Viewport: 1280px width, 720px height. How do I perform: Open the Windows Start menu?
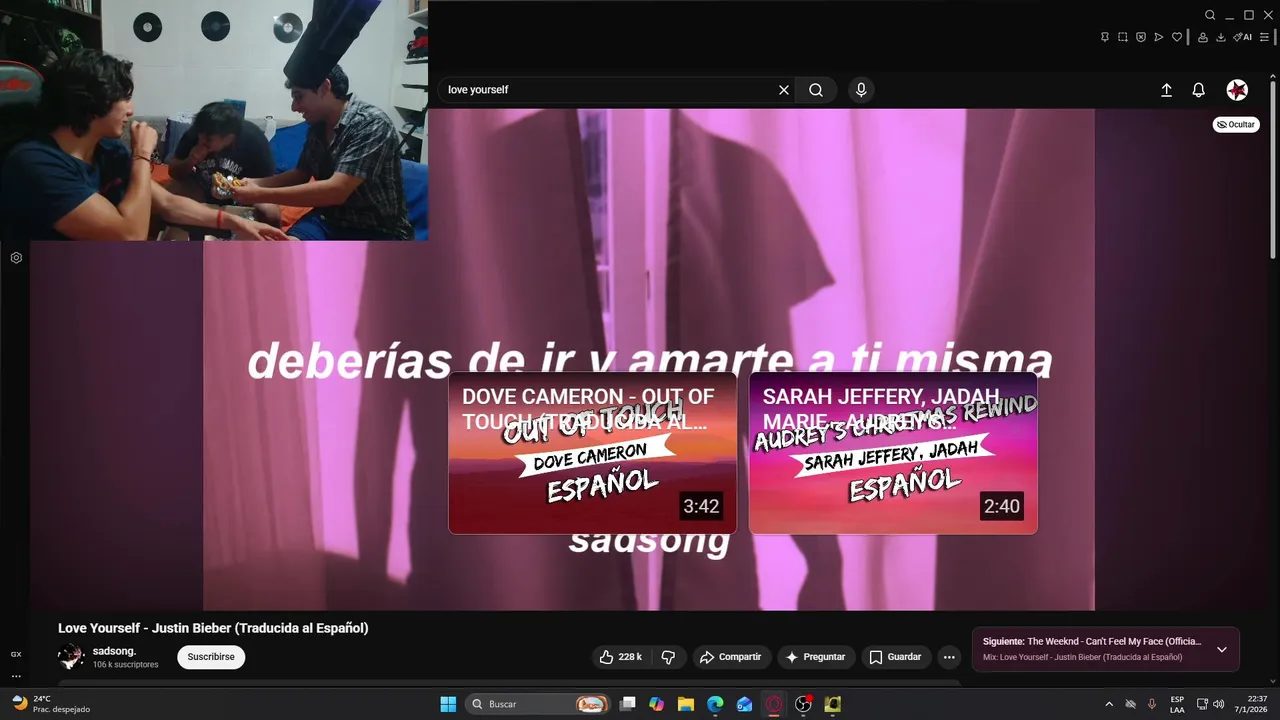point(448,704)
